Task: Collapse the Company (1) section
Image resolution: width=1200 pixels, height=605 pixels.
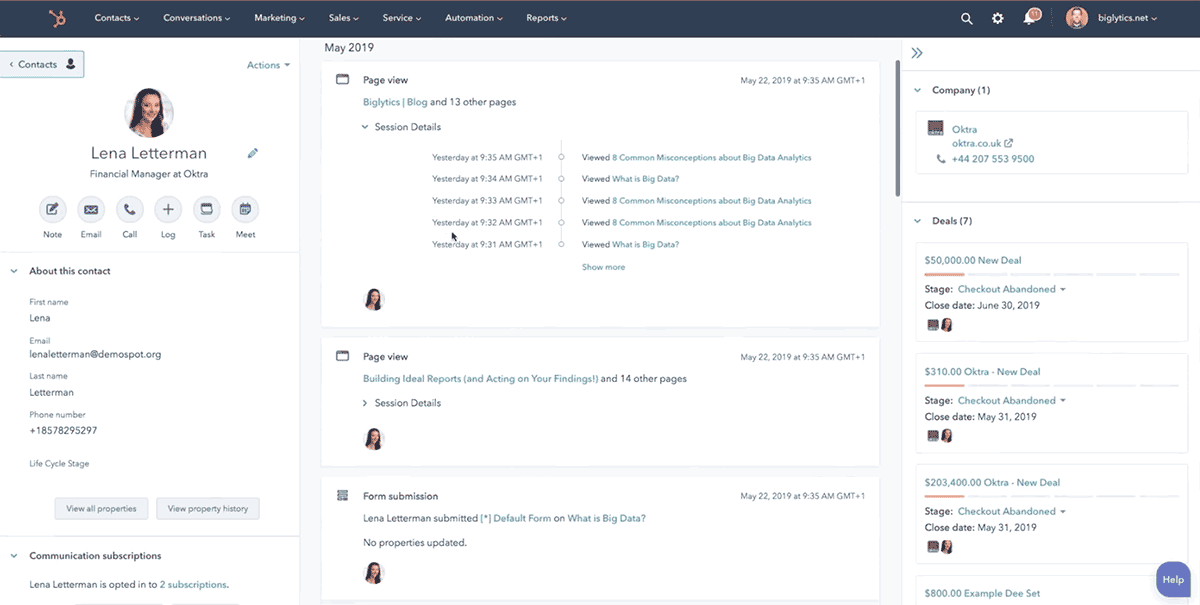Action: point(918,90)
